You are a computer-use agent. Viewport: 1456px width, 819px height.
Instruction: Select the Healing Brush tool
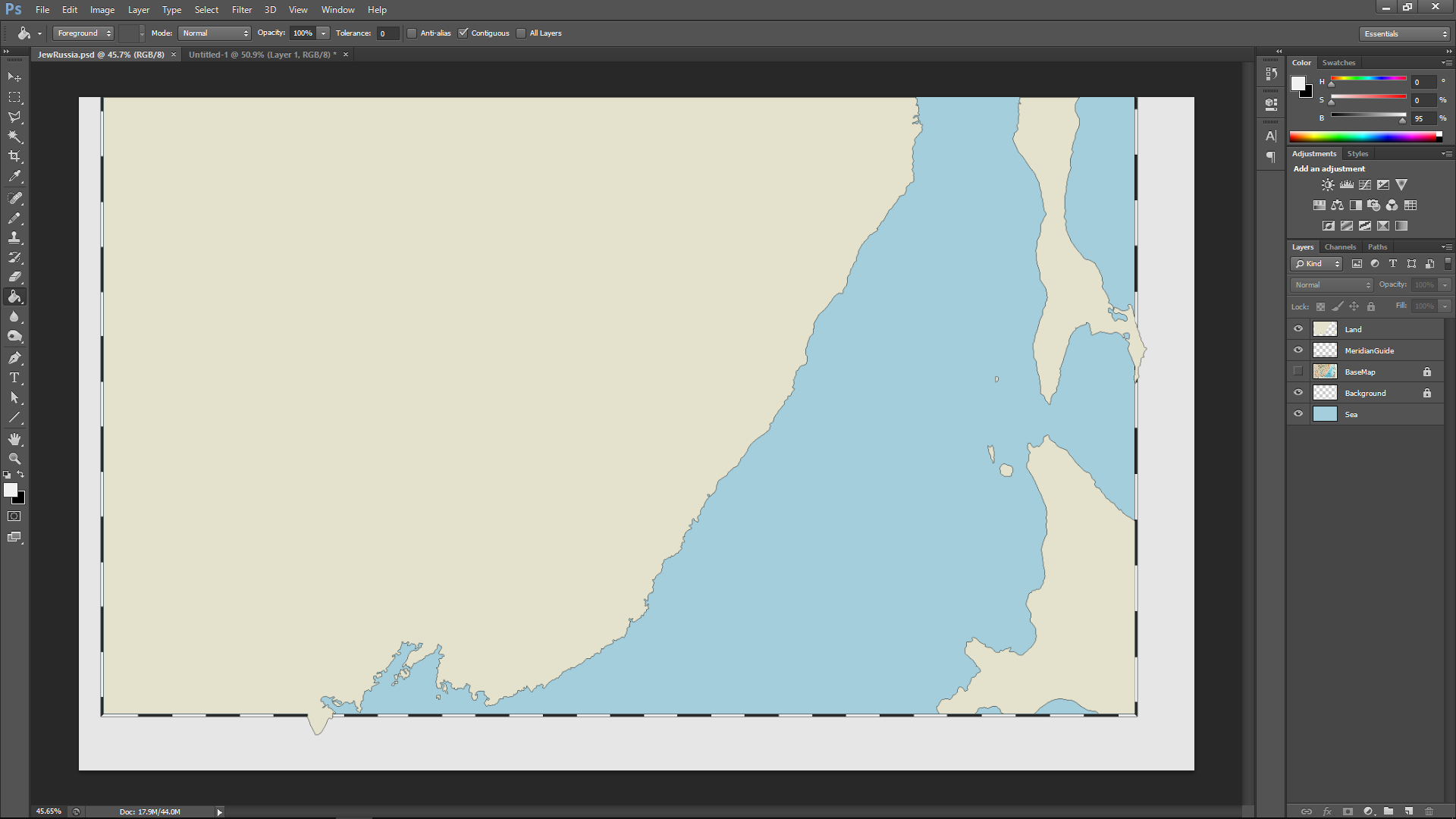tap(14, 198)
